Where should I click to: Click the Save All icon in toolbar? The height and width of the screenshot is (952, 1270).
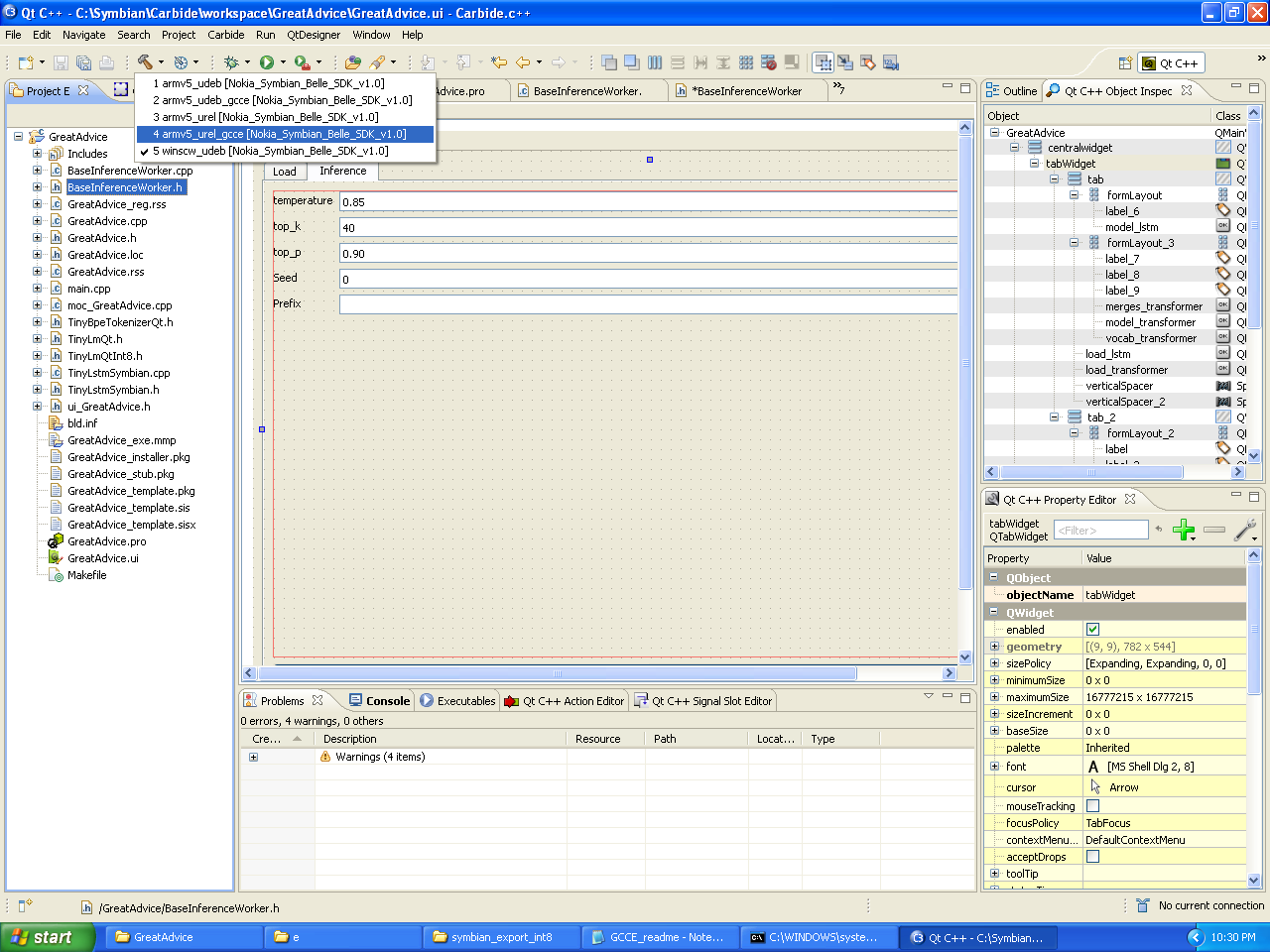point(83,62)
